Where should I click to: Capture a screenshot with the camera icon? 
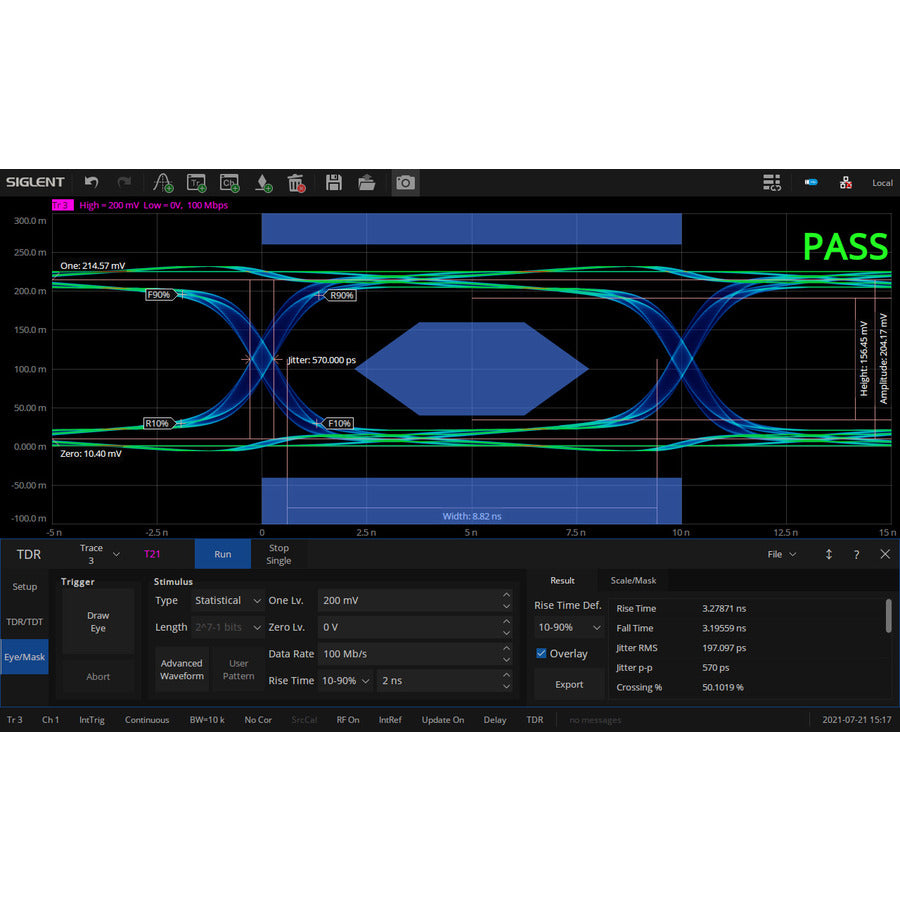[x=405, y=182]
